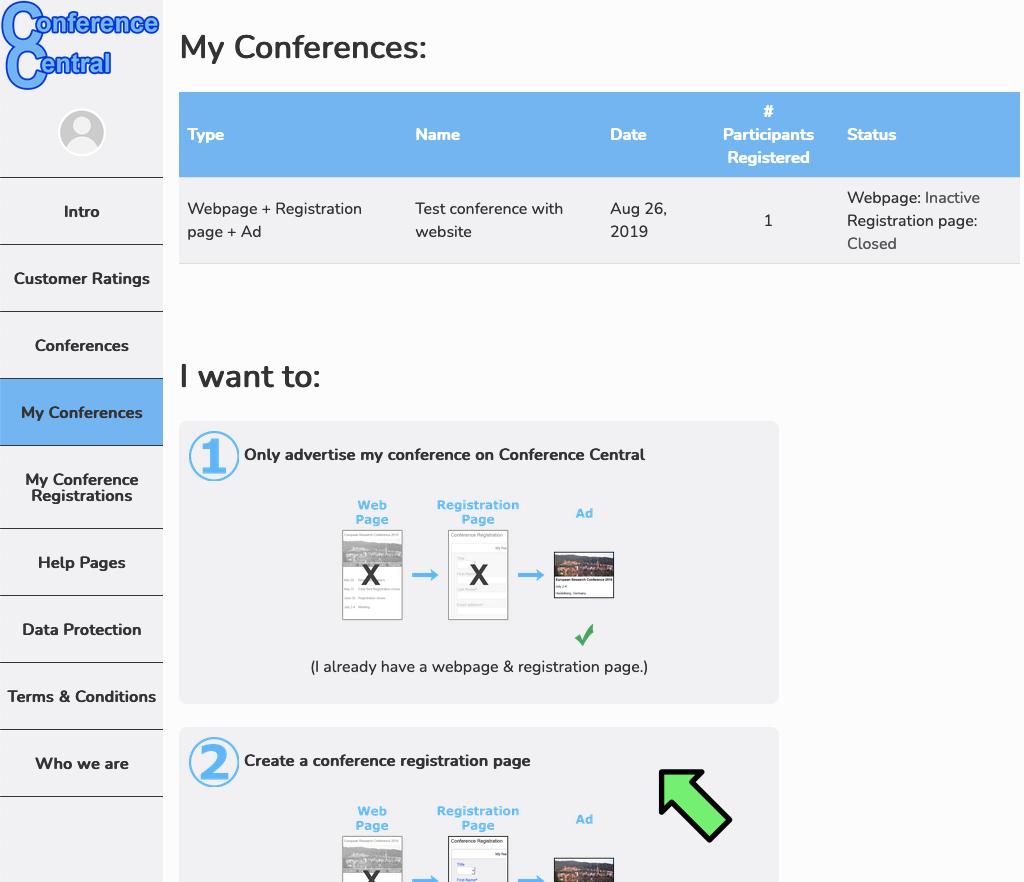1024x882 pixels.
Task: Open 'Test conference with website' row
Action: point(489,220)
